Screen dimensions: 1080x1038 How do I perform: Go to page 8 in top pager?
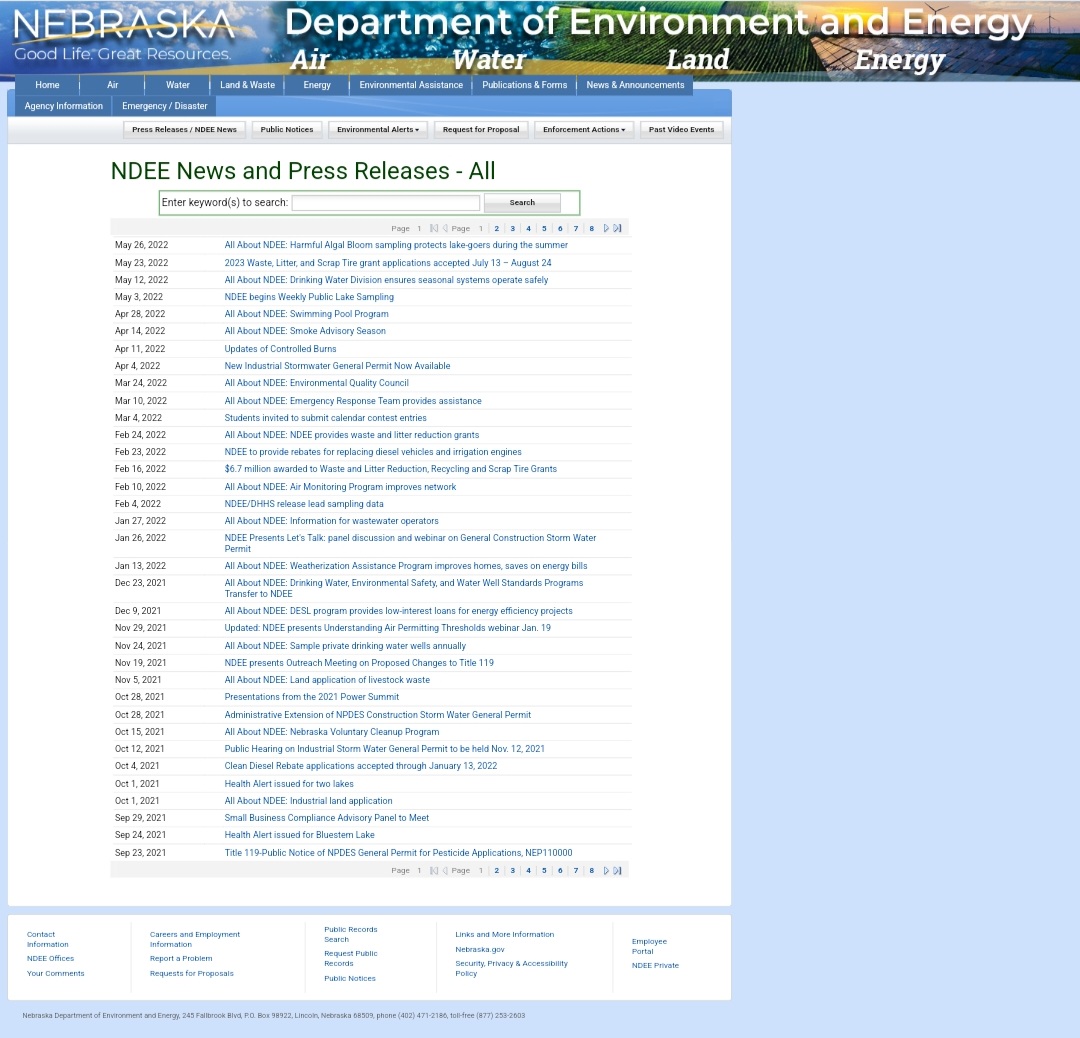(x=592, y=229)
